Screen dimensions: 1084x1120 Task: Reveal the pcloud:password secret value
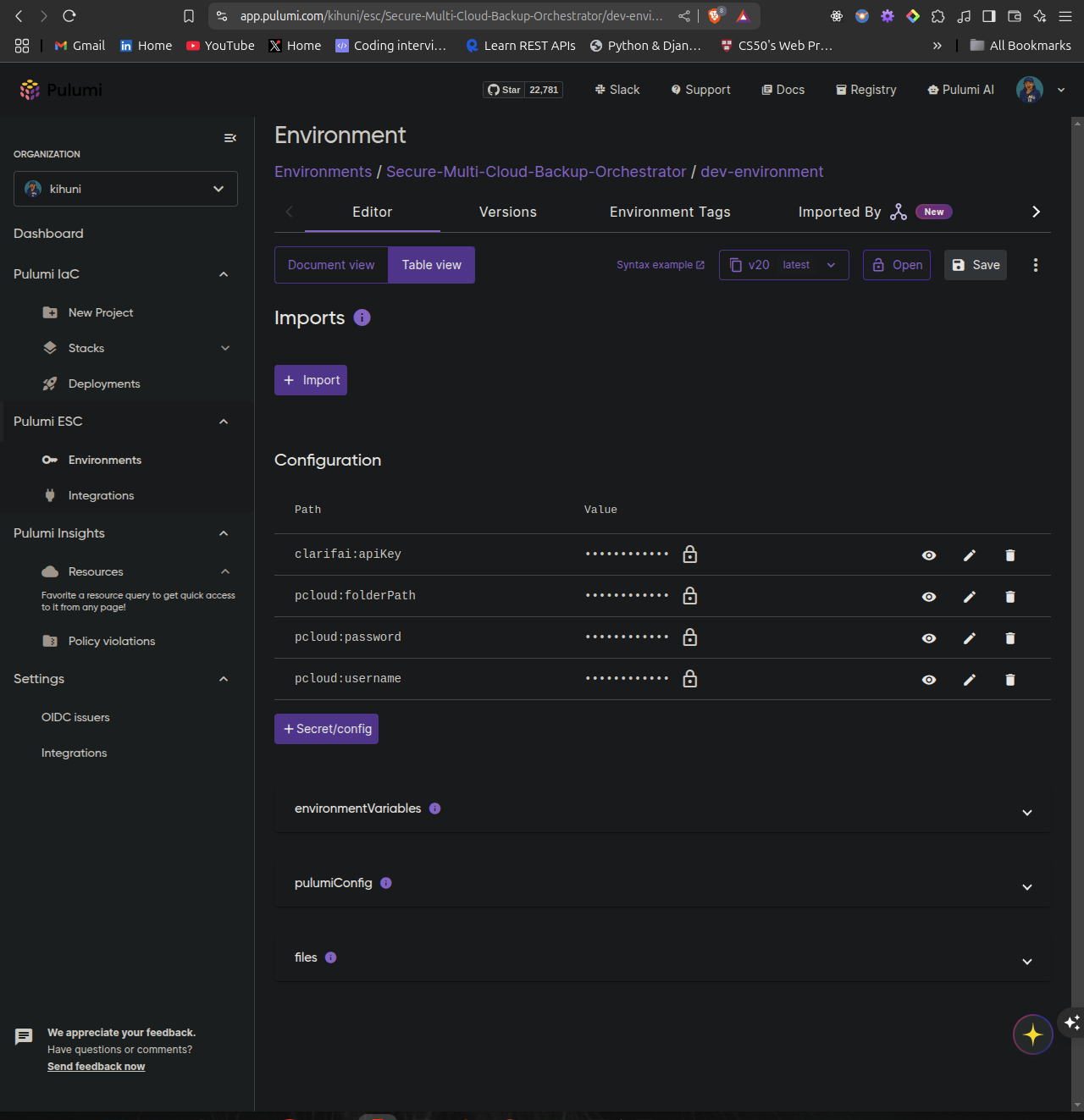click(x=929, y=638)
